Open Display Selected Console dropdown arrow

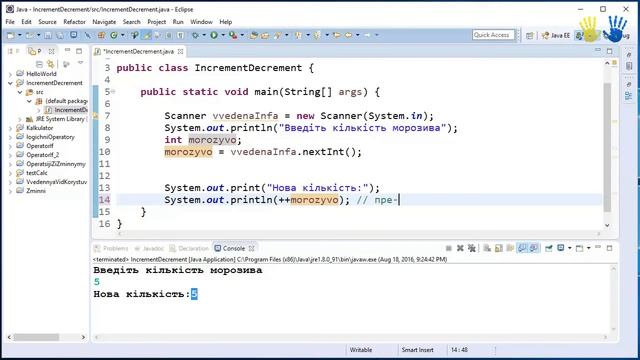[569, 248]
